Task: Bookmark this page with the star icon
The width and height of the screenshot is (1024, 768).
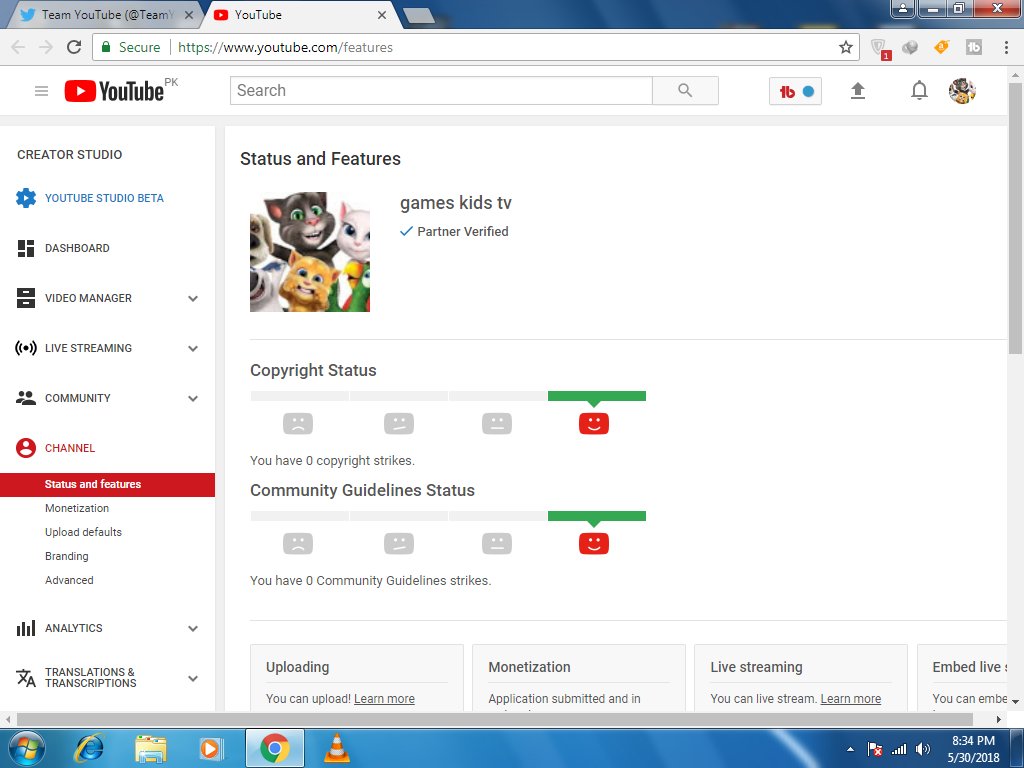Action: click(846, 47)
